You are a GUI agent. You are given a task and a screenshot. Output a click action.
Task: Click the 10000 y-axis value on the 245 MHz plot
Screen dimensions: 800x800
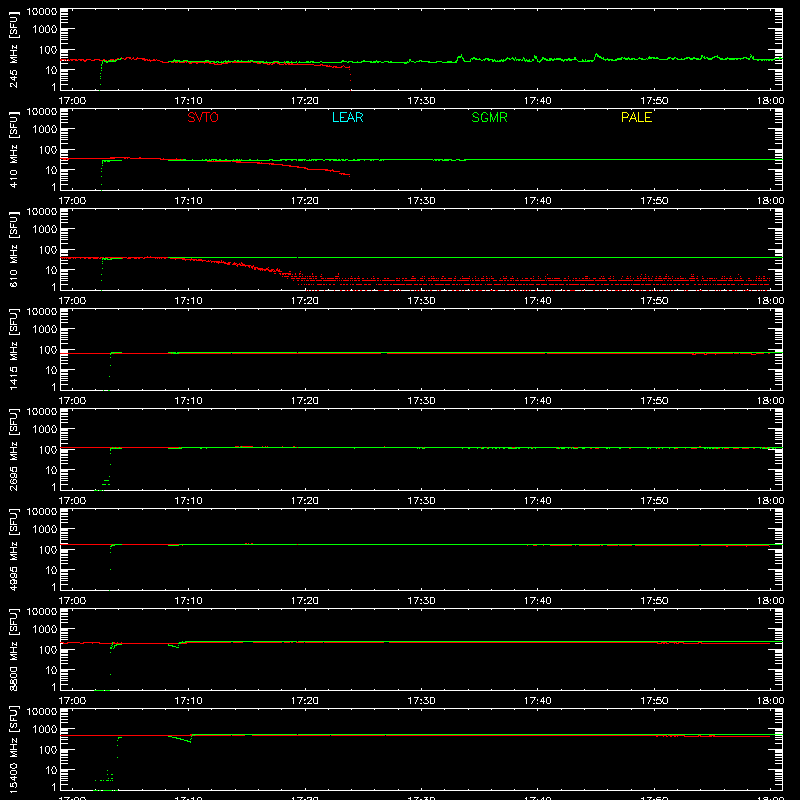click(x=42, y=12)
